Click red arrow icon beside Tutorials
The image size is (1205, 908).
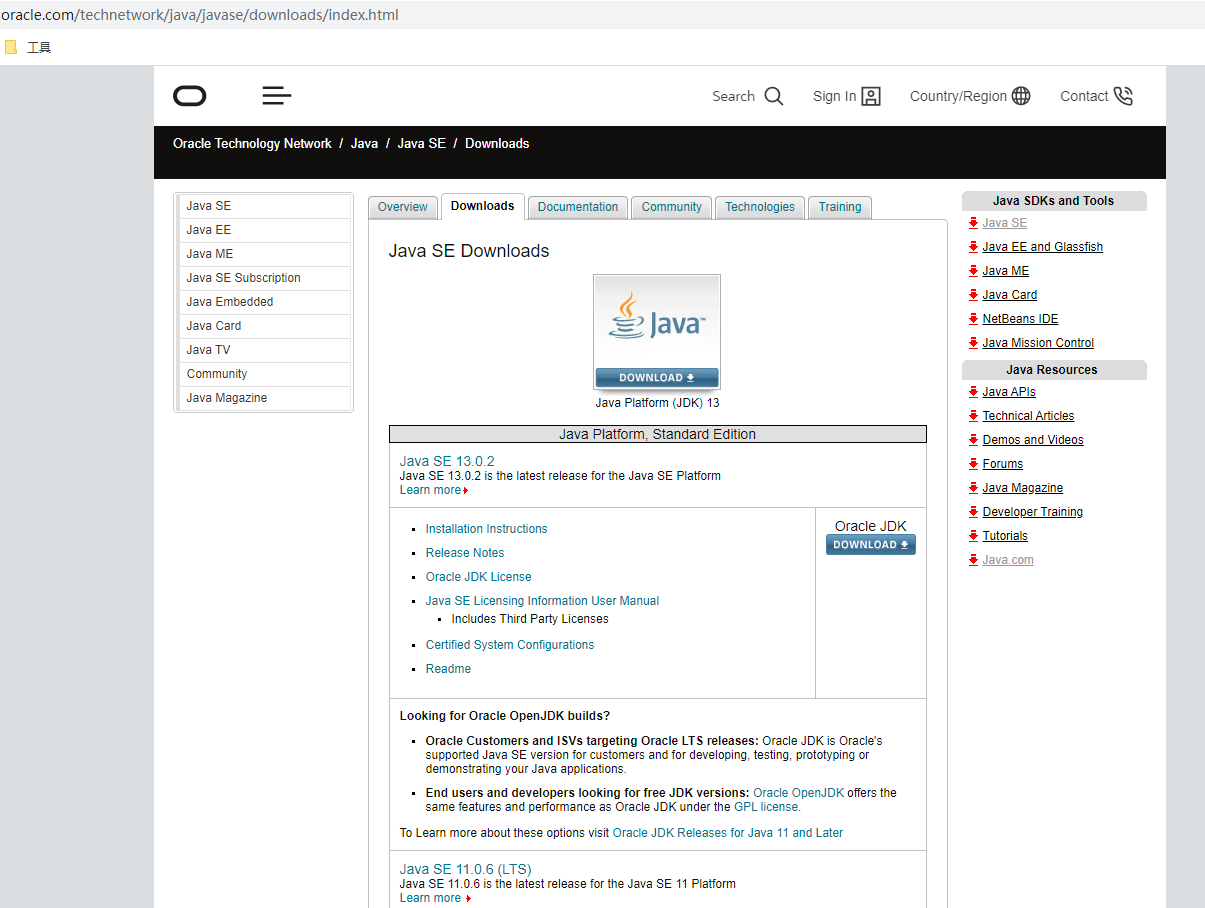point(973,536)
